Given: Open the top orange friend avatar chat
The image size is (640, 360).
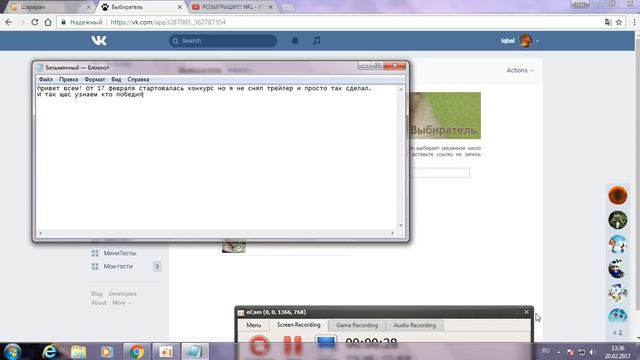Looking at the screenshot, I should tap(618, 195).
